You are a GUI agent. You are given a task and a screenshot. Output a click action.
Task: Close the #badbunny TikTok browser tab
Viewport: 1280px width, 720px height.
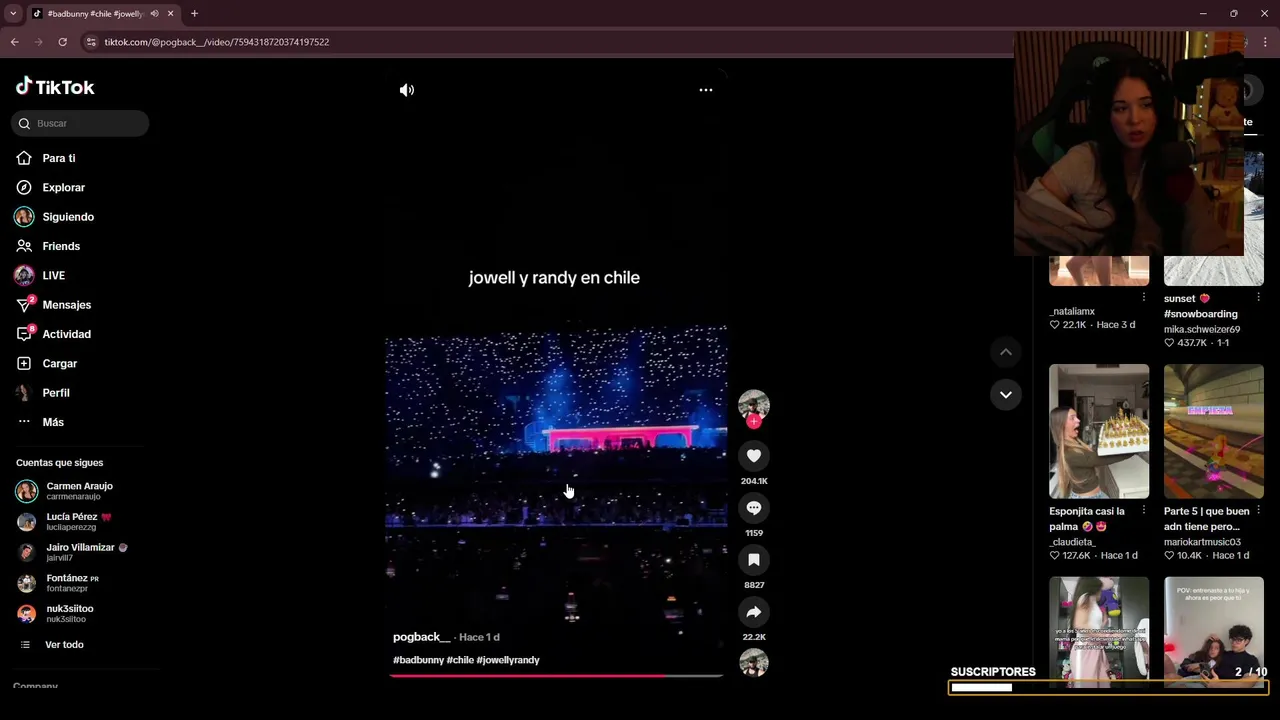click(170, 14)
